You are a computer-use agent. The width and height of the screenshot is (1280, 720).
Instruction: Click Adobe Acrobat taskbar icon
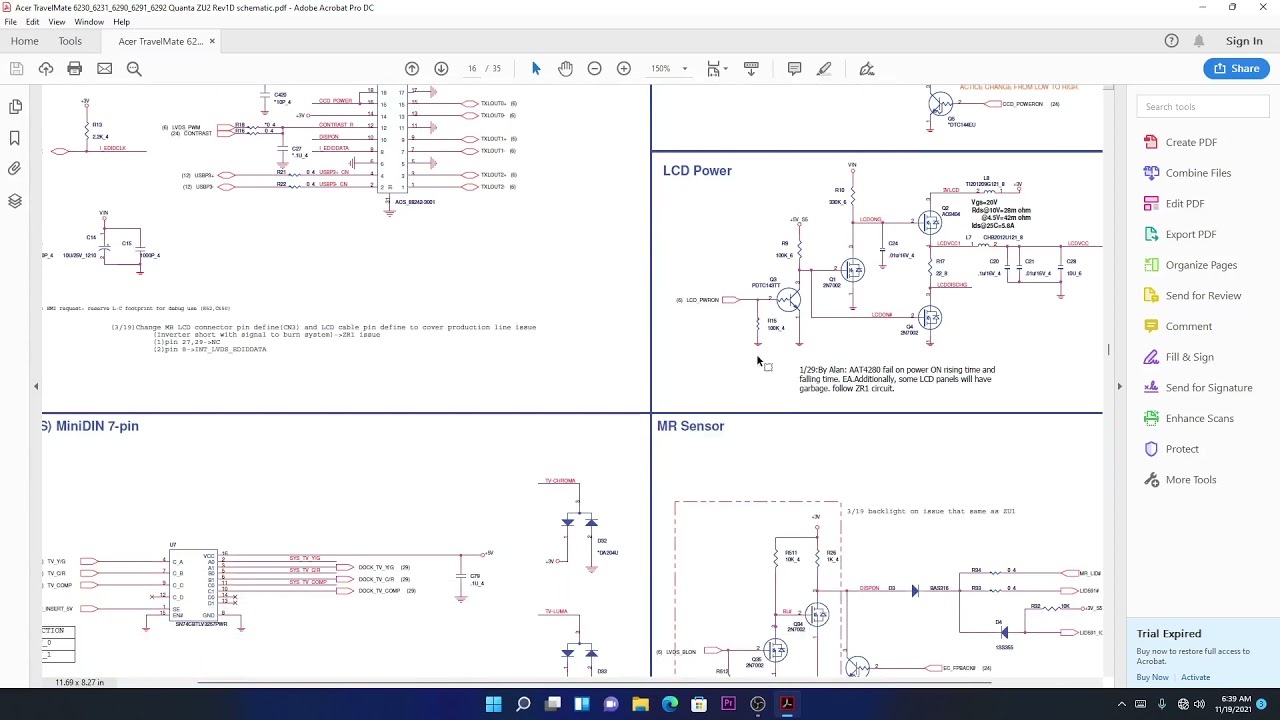tap(787, 704)
